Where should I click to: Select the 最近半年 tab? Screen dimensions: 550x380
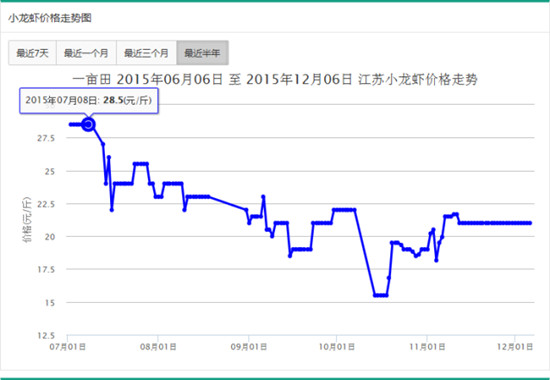coord(203,53)
